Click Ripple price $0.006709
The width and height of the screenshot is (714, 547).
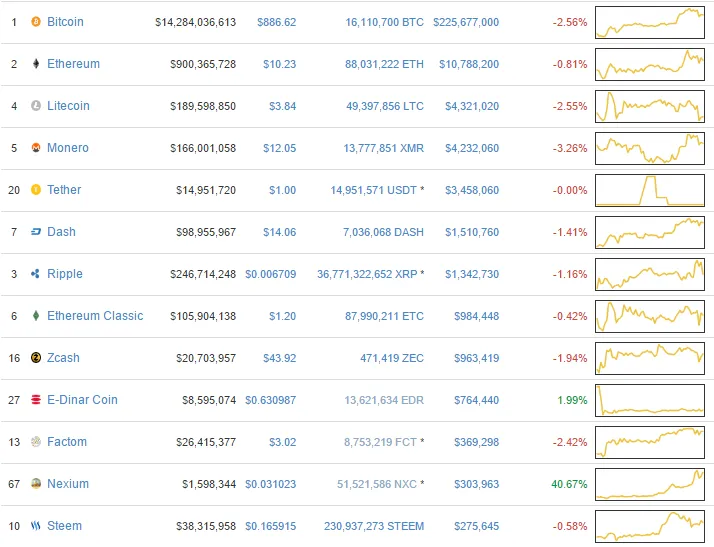click(x=270, y=274)
